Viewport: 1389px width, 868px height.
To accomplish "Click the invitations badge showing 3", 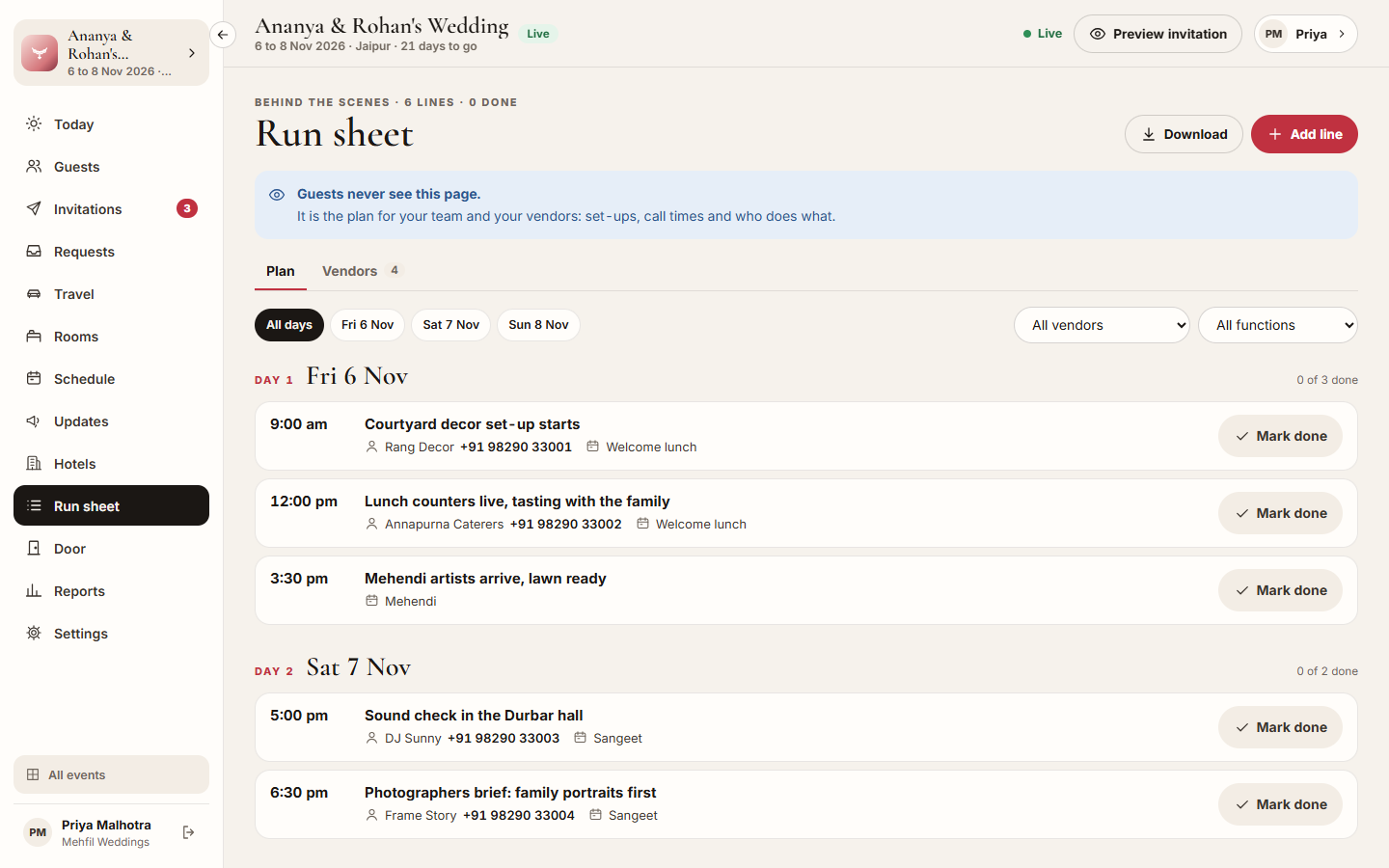I will coord(187,208).
